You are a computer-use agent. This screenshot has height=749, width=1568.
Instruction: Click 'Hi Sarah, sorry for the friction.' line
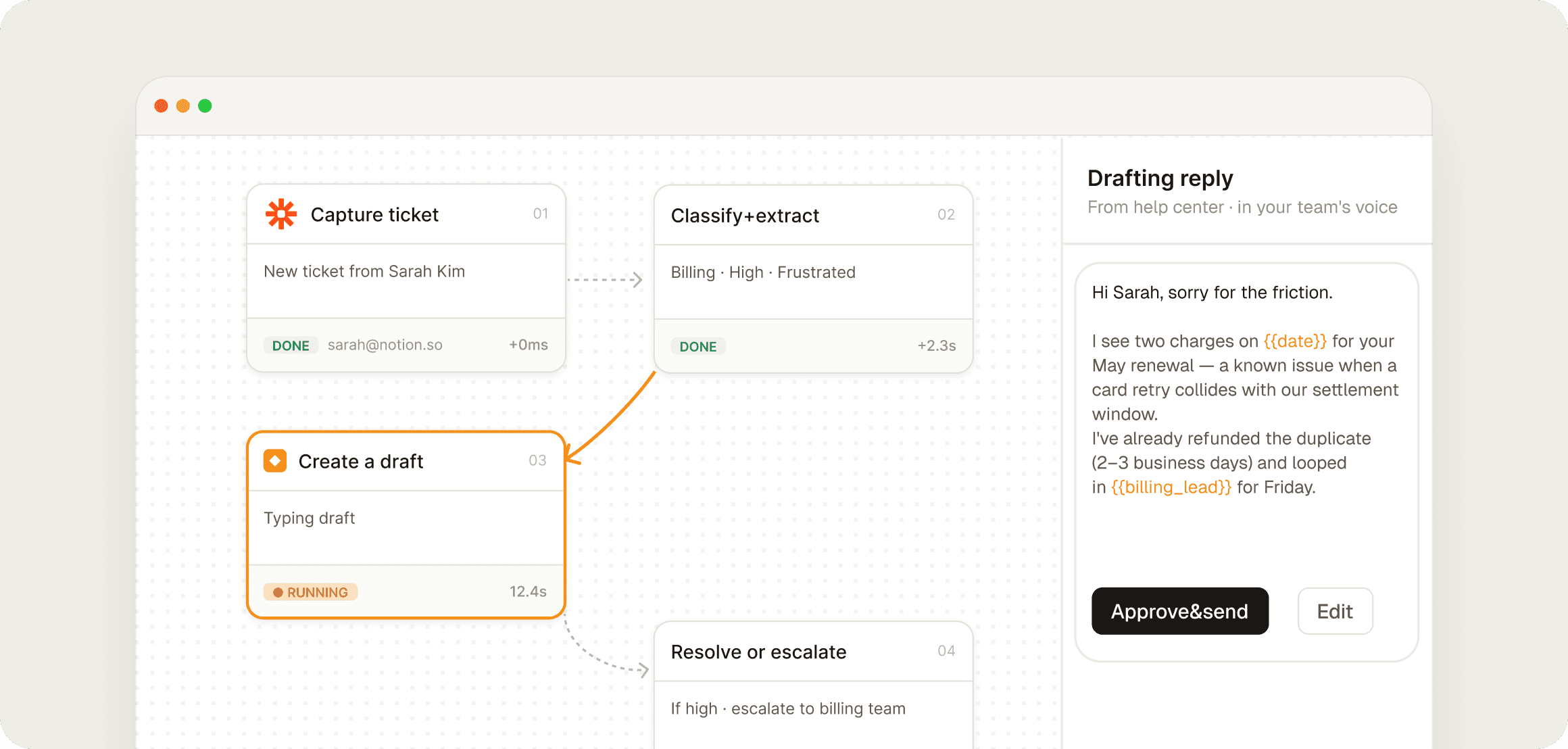[x=1212, y=293]
